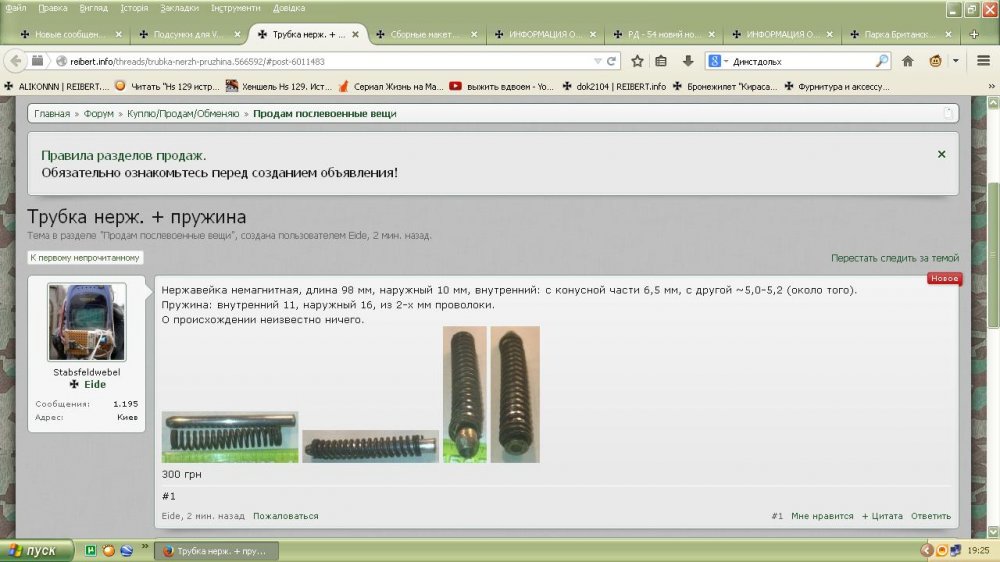Open the rightmost vertical spring photo

pos(515,394)
